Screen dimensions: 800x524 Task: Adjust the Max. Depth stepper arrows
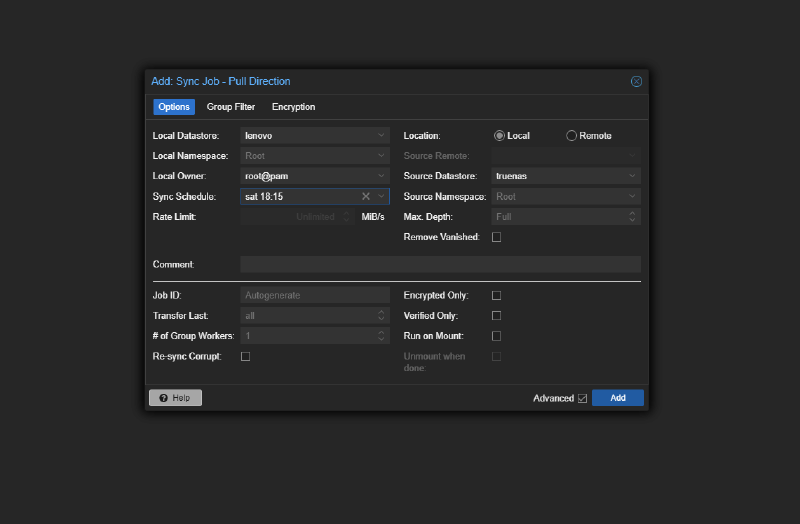[632, 217]
